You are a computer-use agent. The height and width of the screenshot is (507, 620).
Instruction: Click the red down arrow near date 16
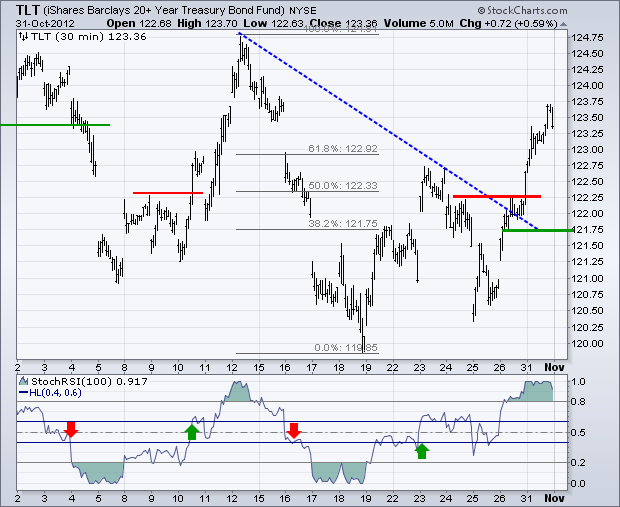pos(294,430)
